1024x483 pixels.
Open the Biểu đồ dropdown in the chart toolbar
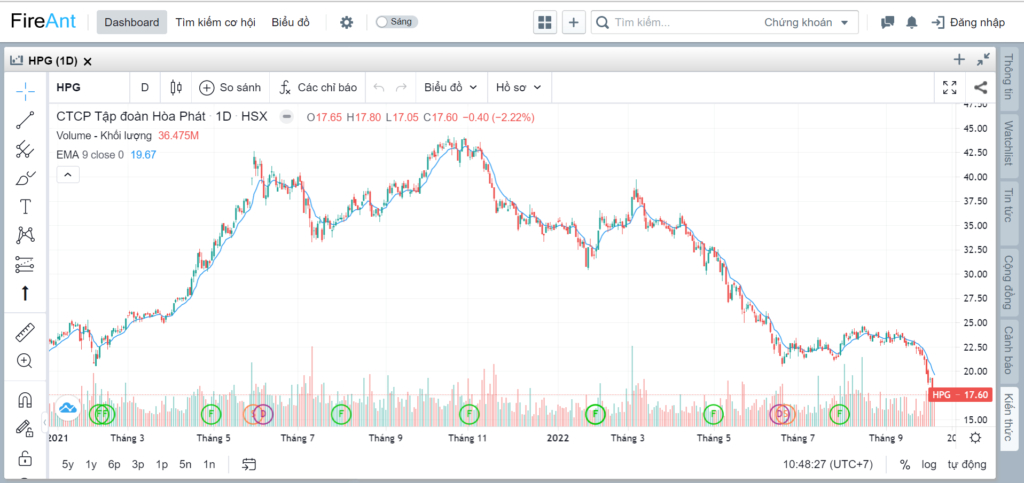pyautogui.click(x=451, y=87)
